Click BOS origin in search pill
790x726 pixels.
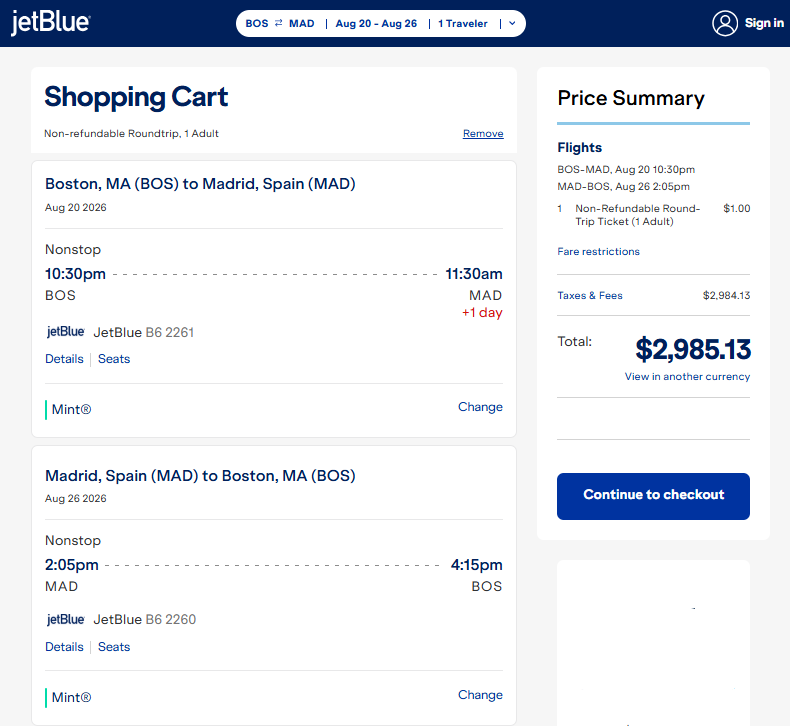pyautogui.click(x=257, y=23)
